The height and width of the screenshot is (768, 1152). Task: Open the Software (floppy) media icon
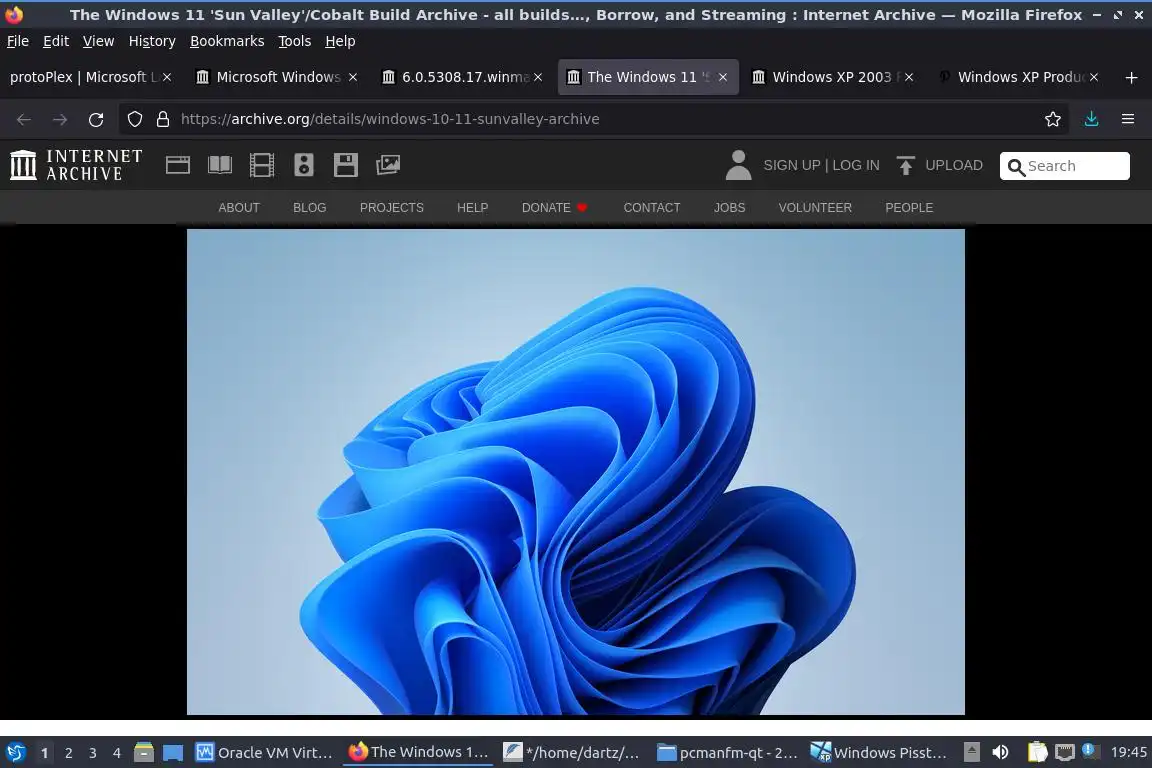pos(345,165)
